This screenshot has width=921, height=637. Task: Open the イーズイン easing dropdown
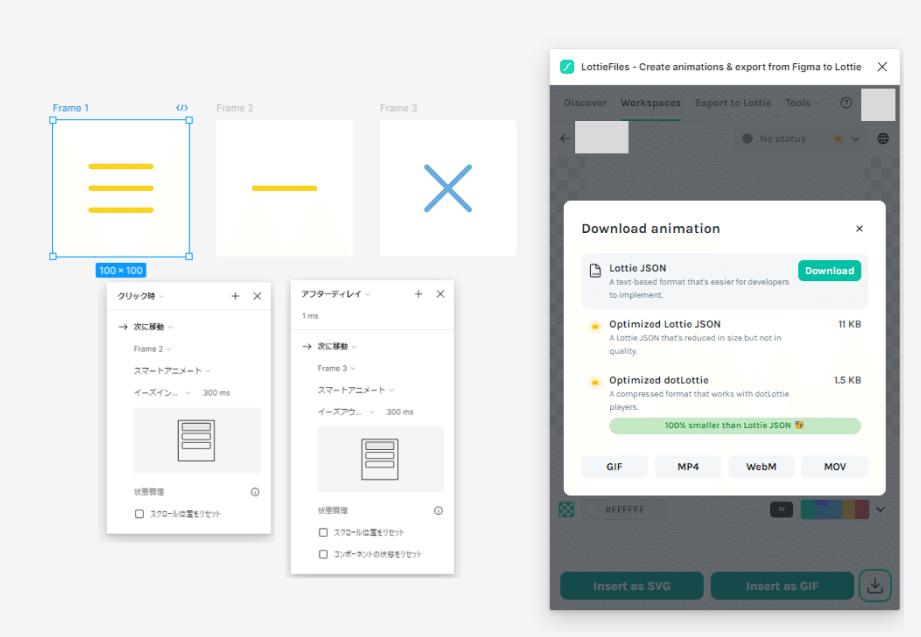tap(162, 393)
